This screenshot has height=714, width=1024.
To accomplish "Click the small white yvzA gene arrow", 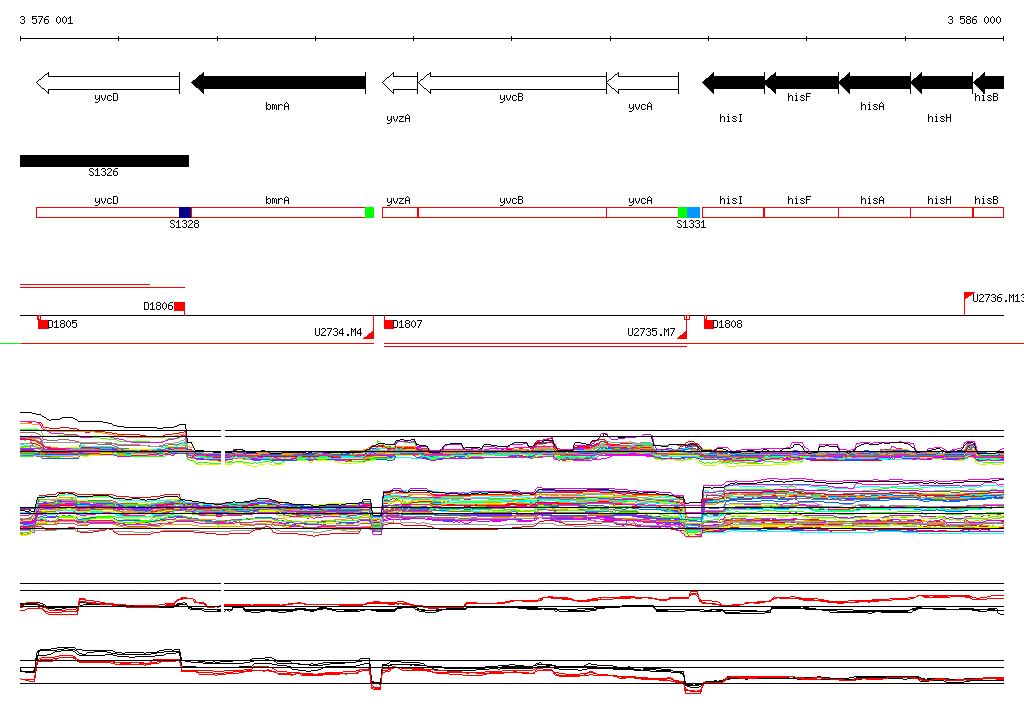I will (x=400, y=83).
